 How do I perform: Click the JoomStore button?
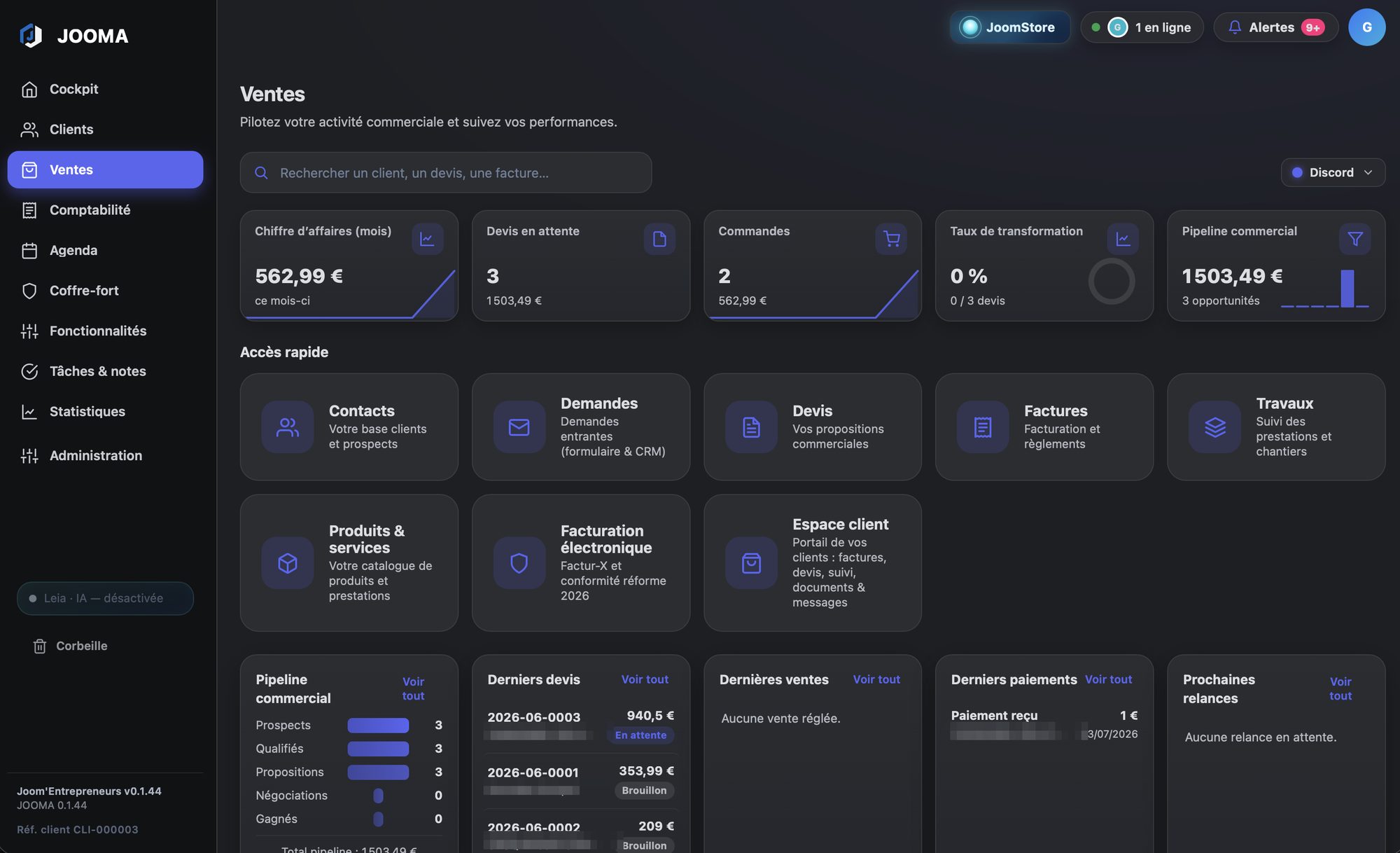pyautogui.click(x=1010, y=27)
